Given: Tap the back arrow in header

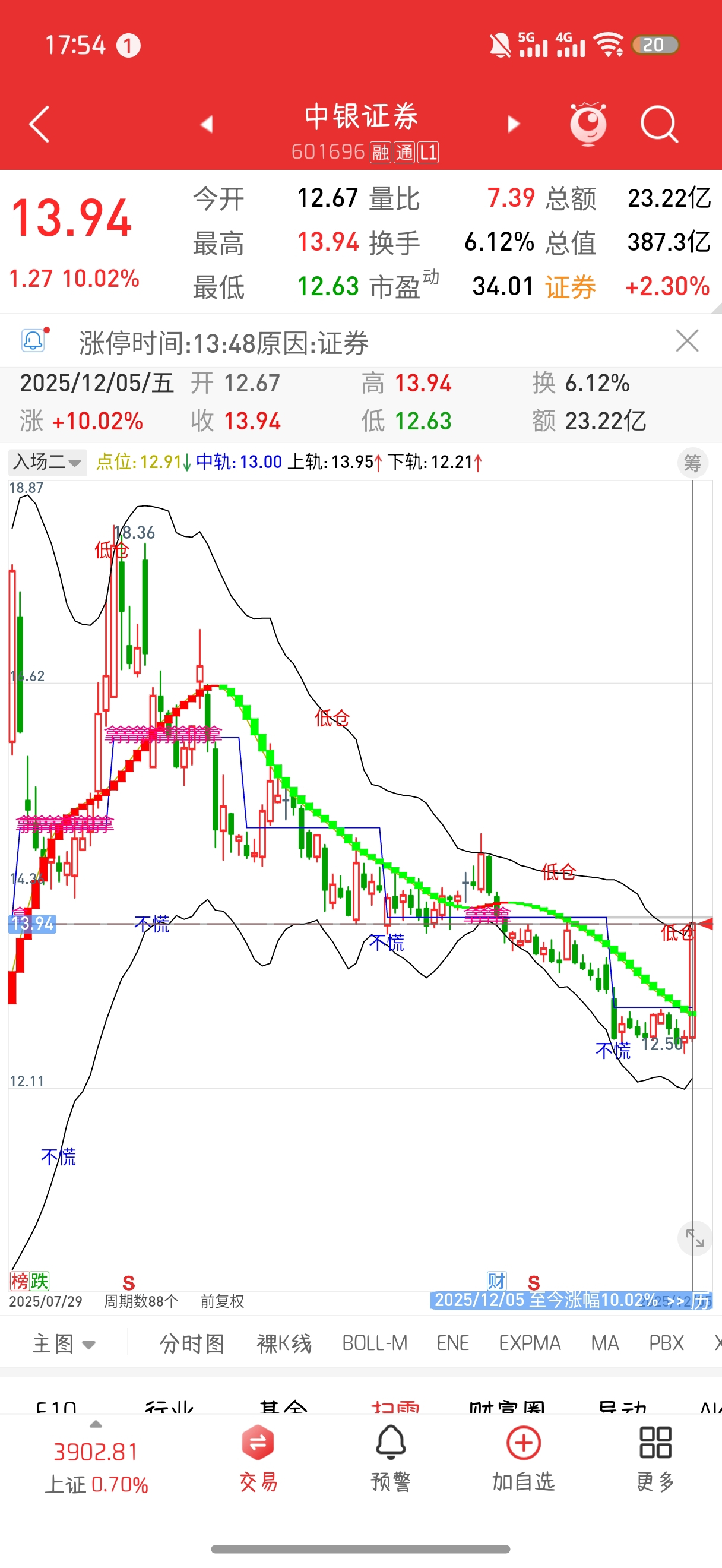Looking at the screenshot, I should tap(39, 125).
